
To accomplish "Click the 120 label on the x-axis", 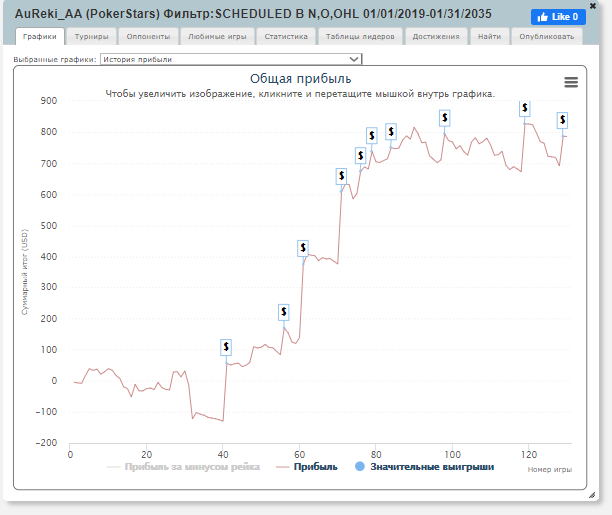I will tap(529, 454).
